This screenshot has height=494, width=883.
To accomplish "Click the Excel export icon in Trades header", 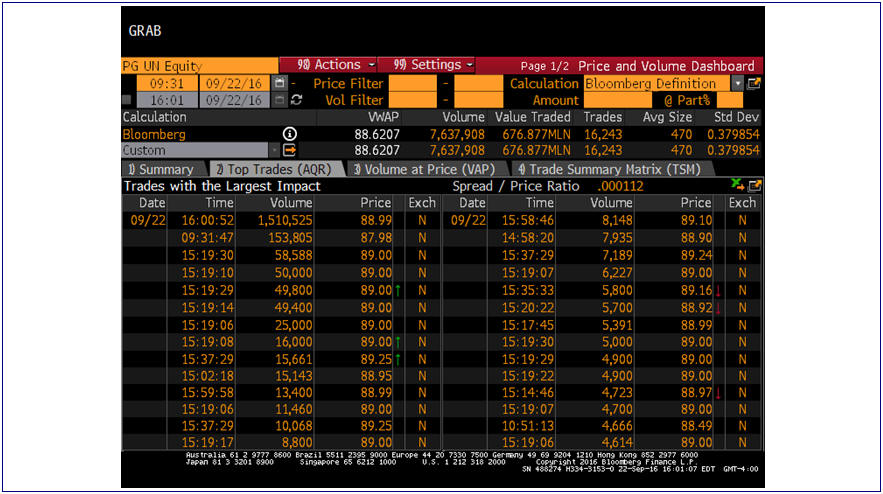I will coord(737,185).
